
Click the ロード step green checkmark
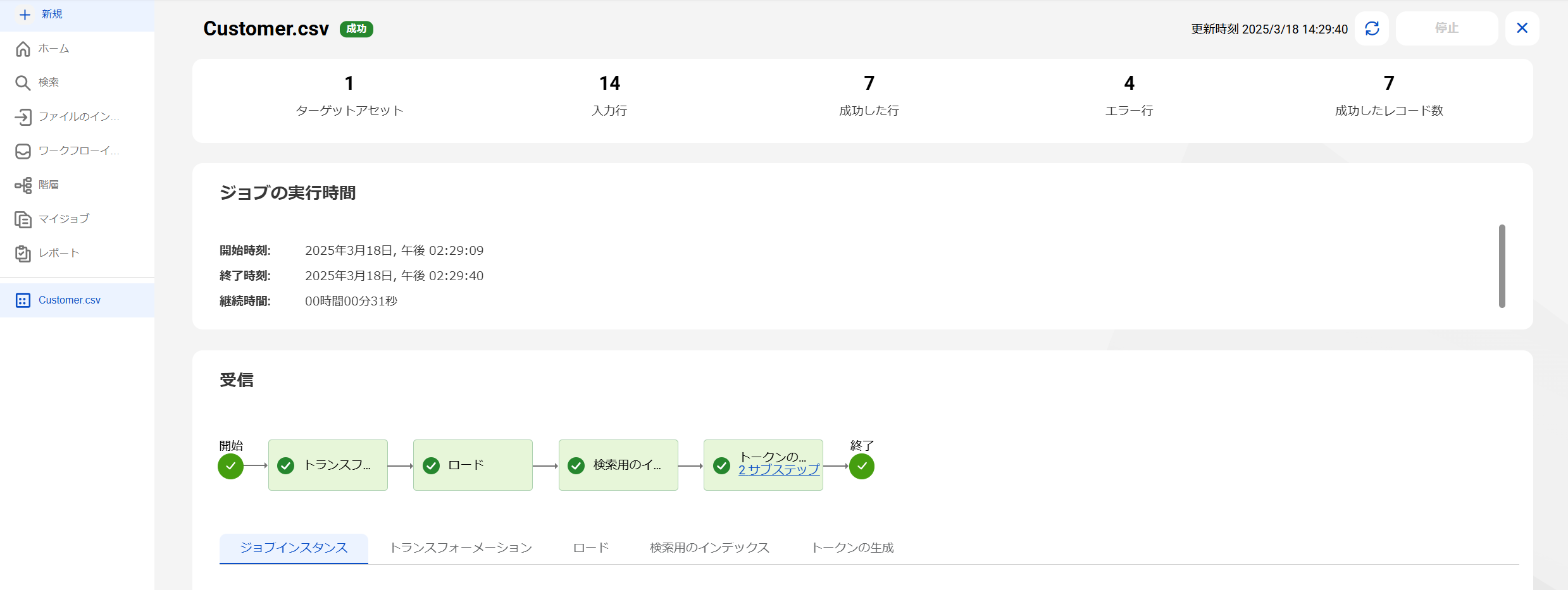431,465
